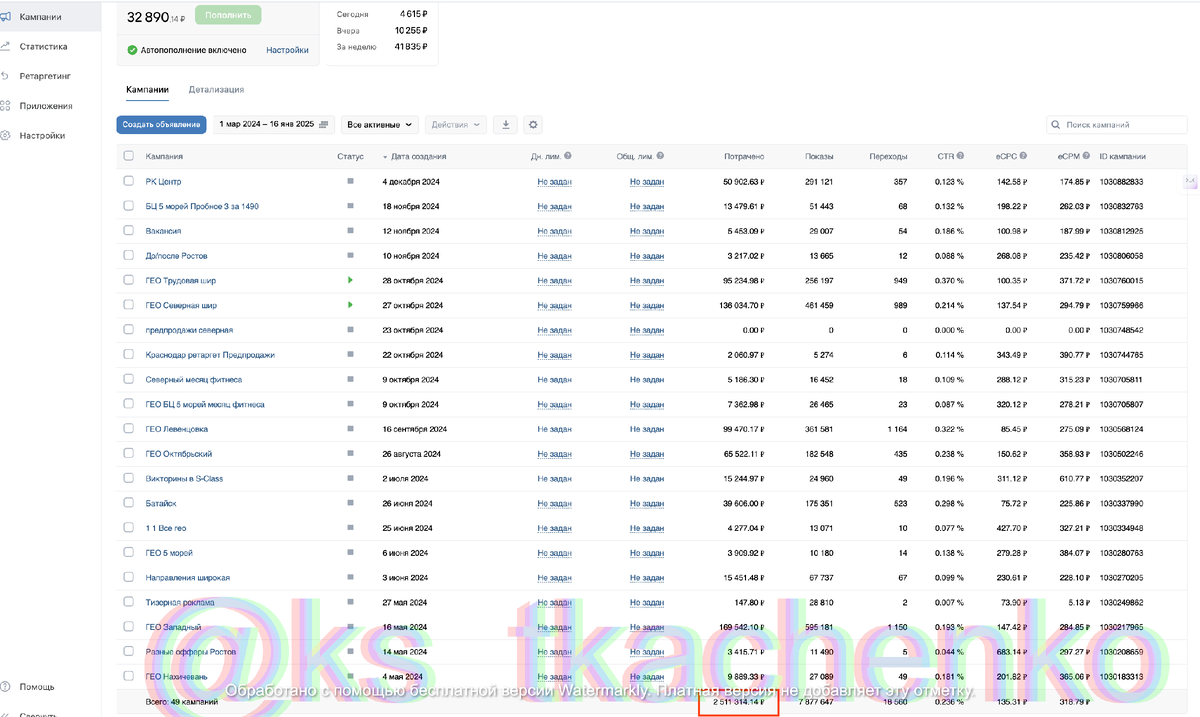
Task: Open the Краснодар ретаргет Предпродажи campaign
Action: tap(210, 355)
